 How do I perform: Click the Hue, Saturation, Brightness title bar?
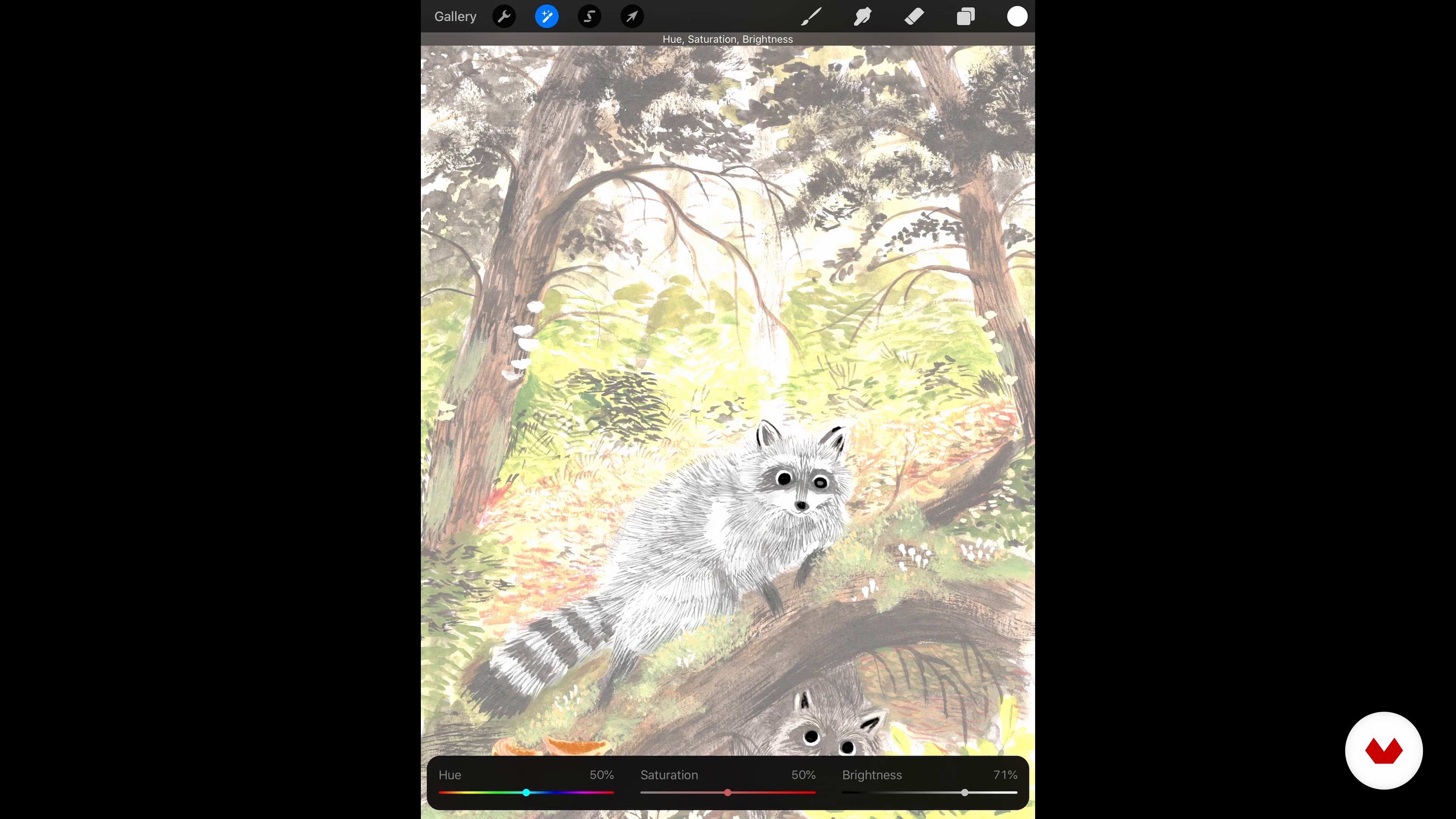pos(728,39)
